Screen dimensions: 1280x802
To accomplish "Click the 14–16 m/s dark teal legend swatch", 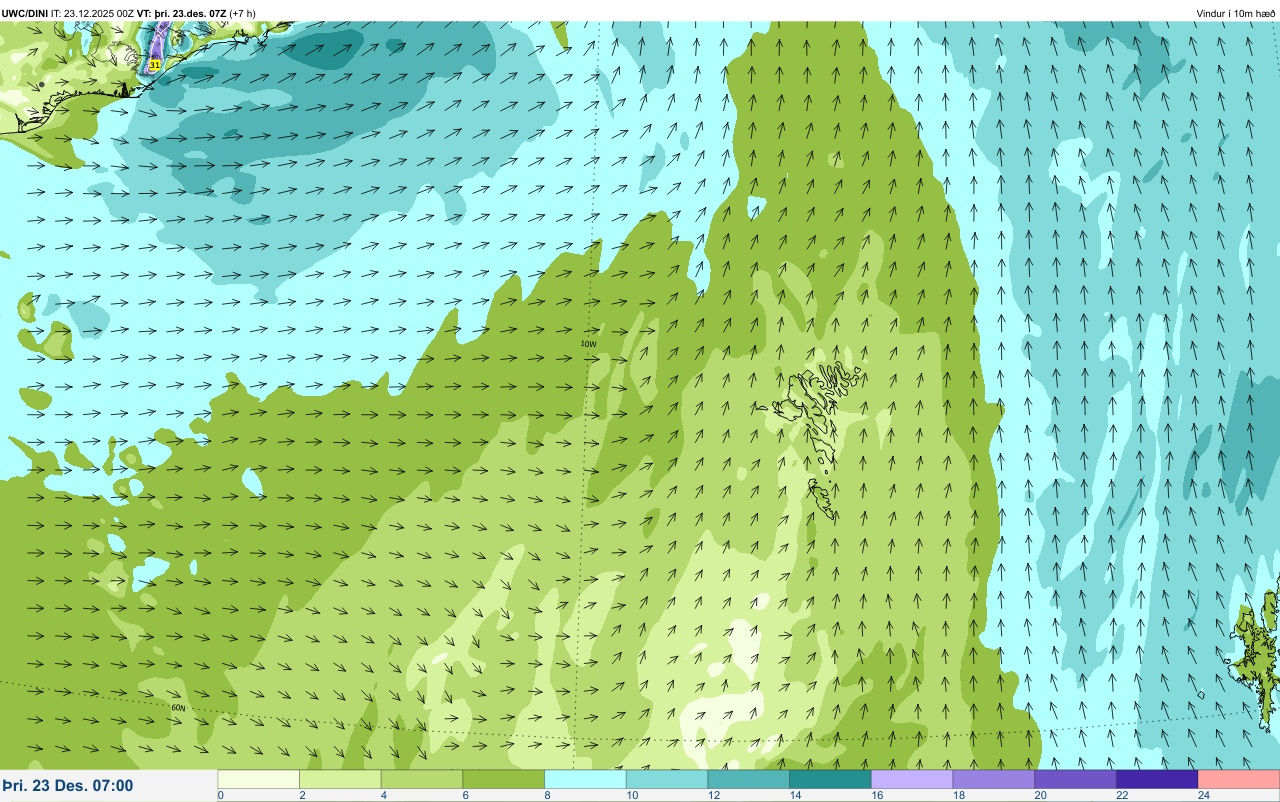I will 831,779.
